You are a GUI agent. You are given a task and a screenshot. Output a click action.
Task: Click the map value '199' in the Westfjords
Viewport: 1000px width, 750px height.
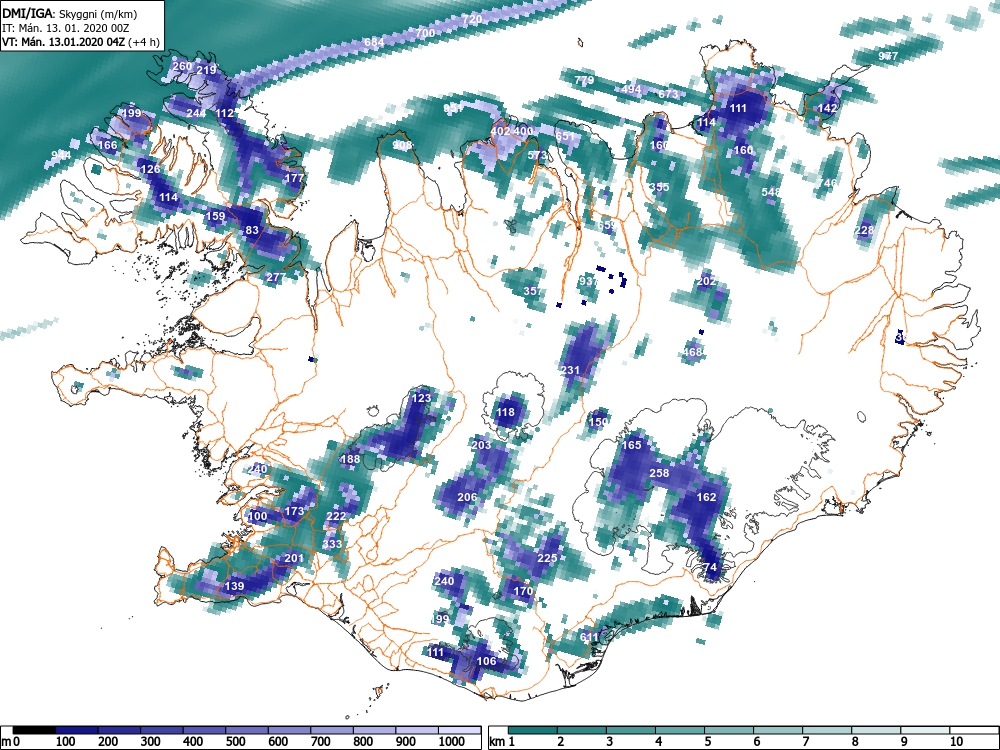(x=131, y=114)
